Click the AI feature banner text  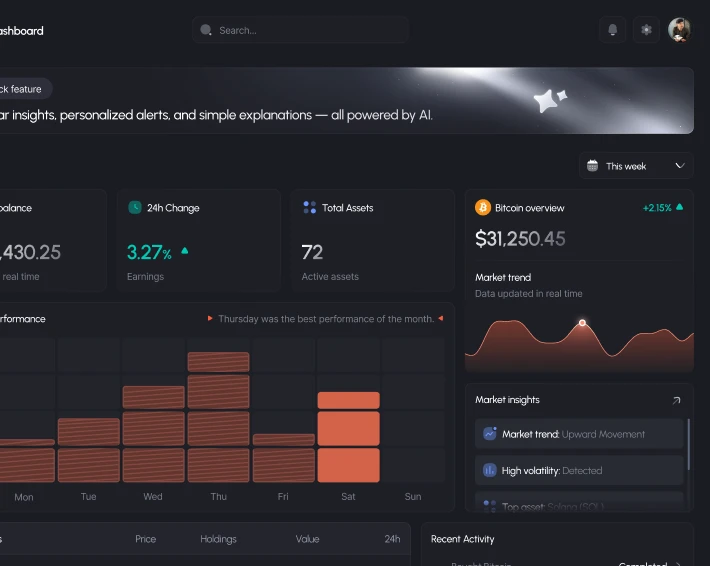[x=216, y=115]
